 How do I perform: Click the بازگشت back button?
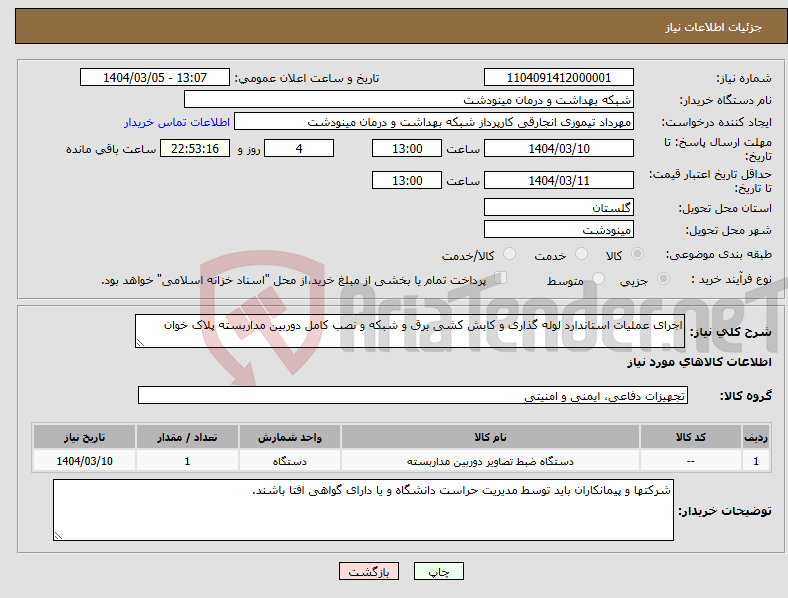tap(369, 571)
